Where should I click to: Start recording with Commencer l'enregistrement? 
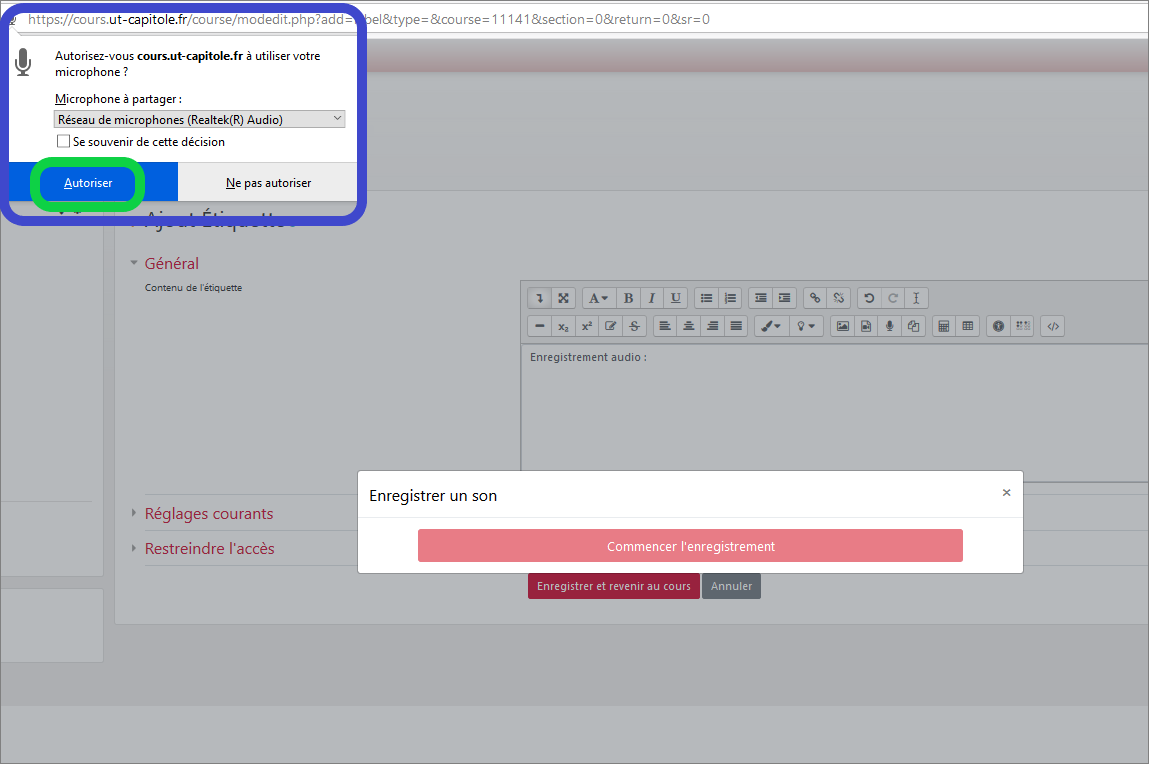click(x=690, y=546)
